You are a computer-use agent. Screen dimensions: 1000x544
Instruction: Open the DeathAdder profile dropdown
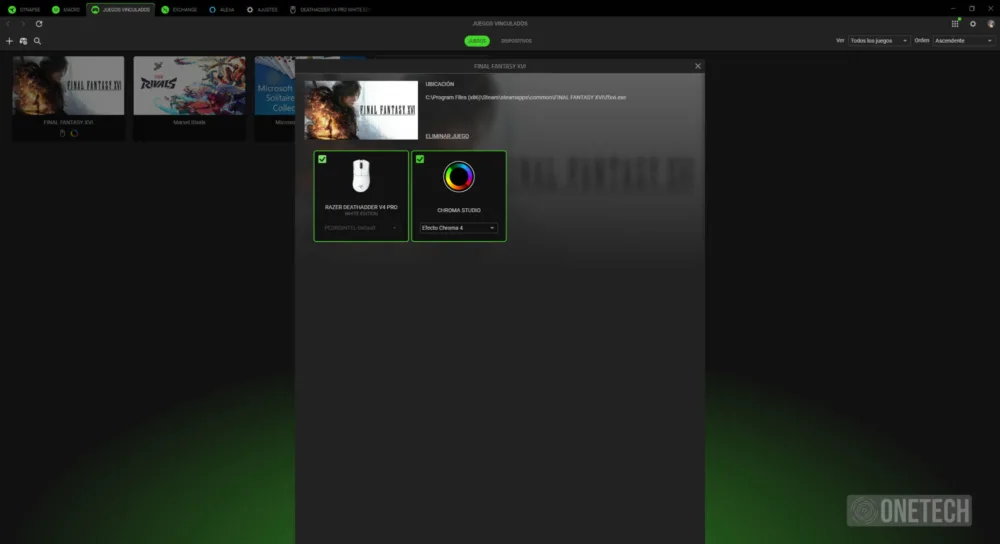click(x=361, y=228)
